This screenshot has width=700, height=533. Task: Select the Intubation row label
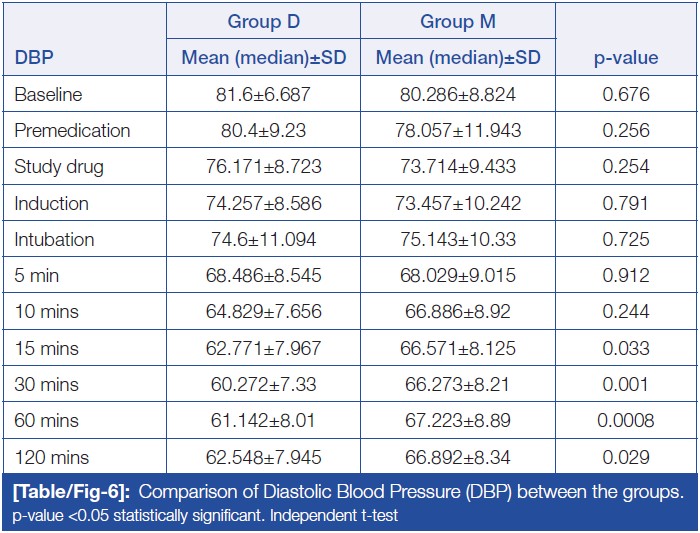click(x=54, y=240)
